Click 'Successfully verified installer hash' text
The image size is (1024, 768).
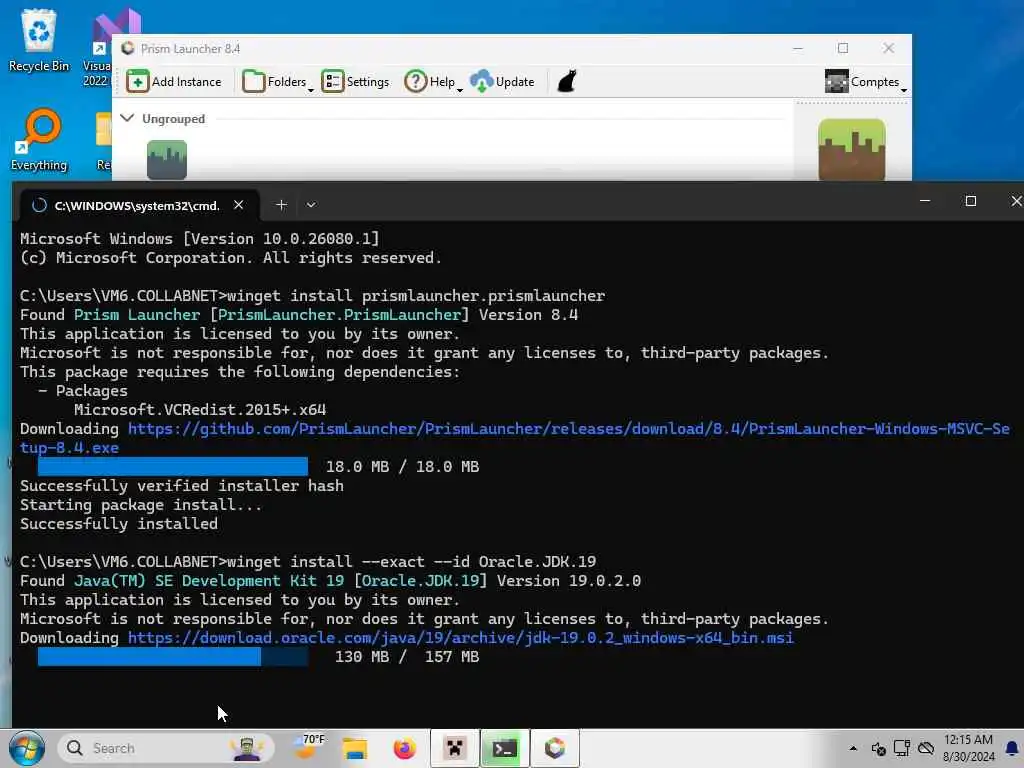(182, 486)
